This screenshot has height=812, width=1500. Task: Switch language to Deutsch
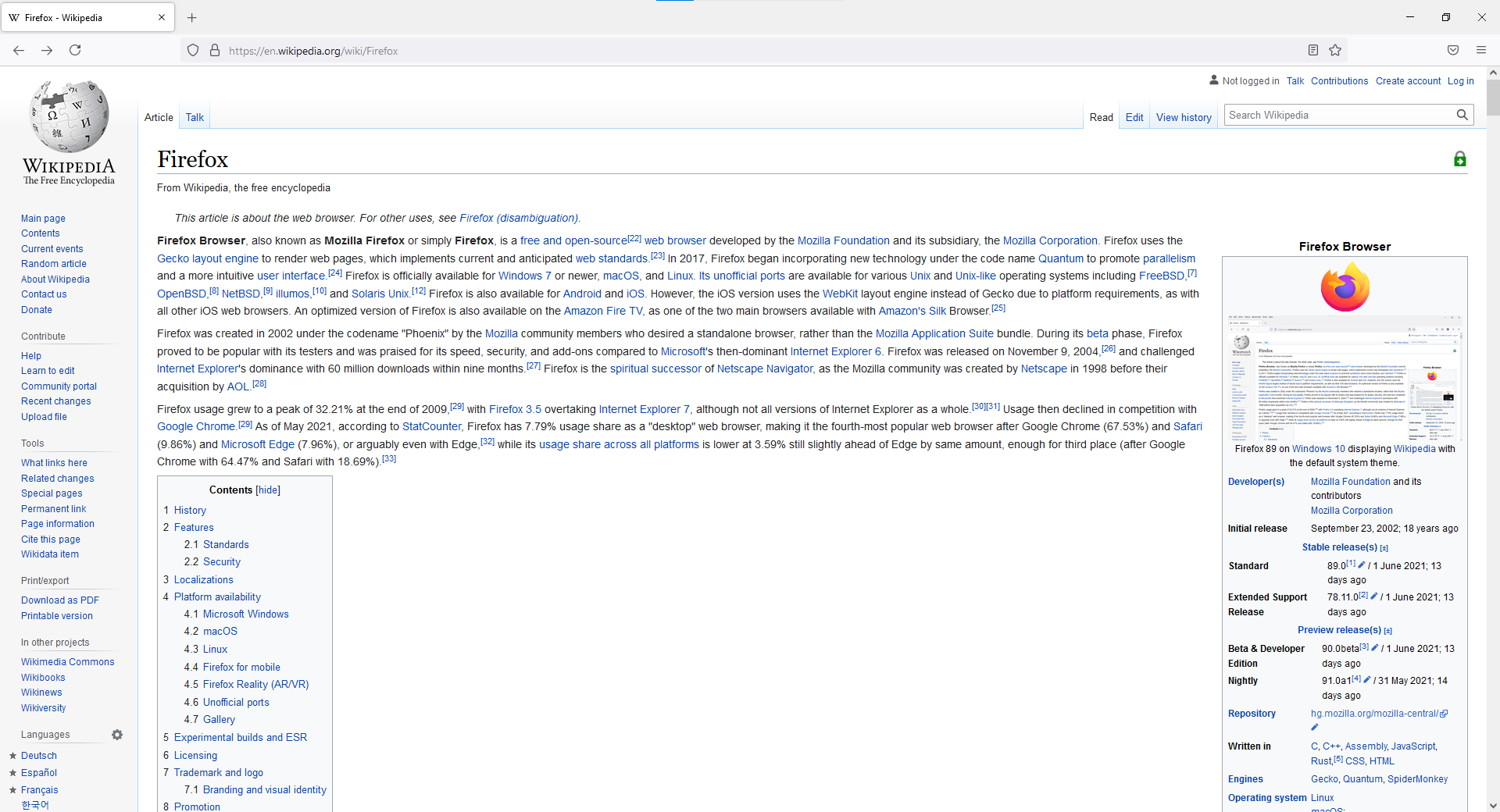tap(39, 756)
